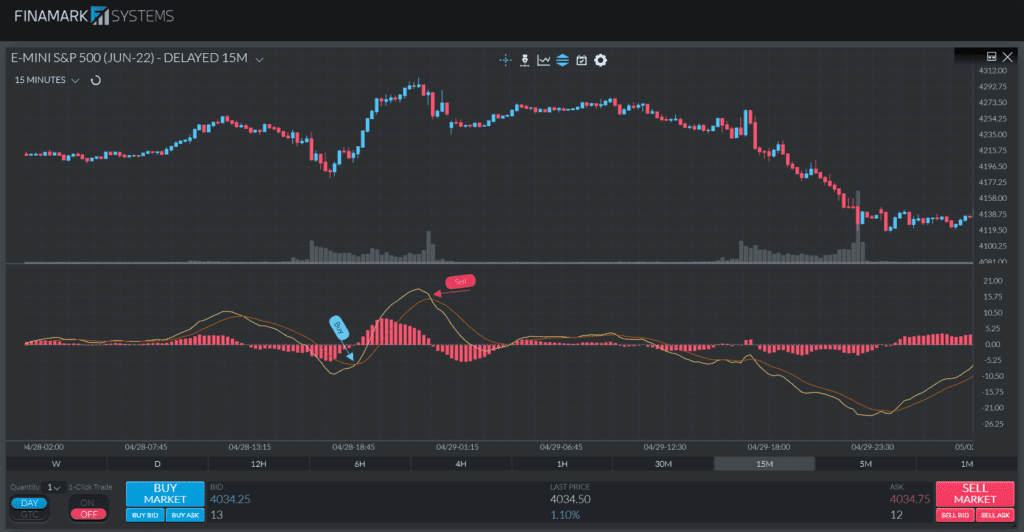Select the 5M timeframe tab

tap(865, 464)
